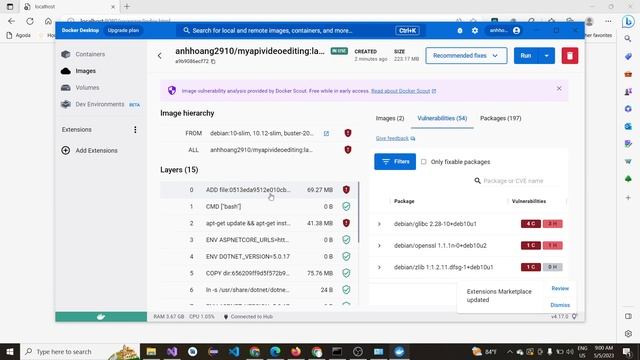Click the Windows Start button
This screenshot has width=640, height=360.
coord(9,351)
